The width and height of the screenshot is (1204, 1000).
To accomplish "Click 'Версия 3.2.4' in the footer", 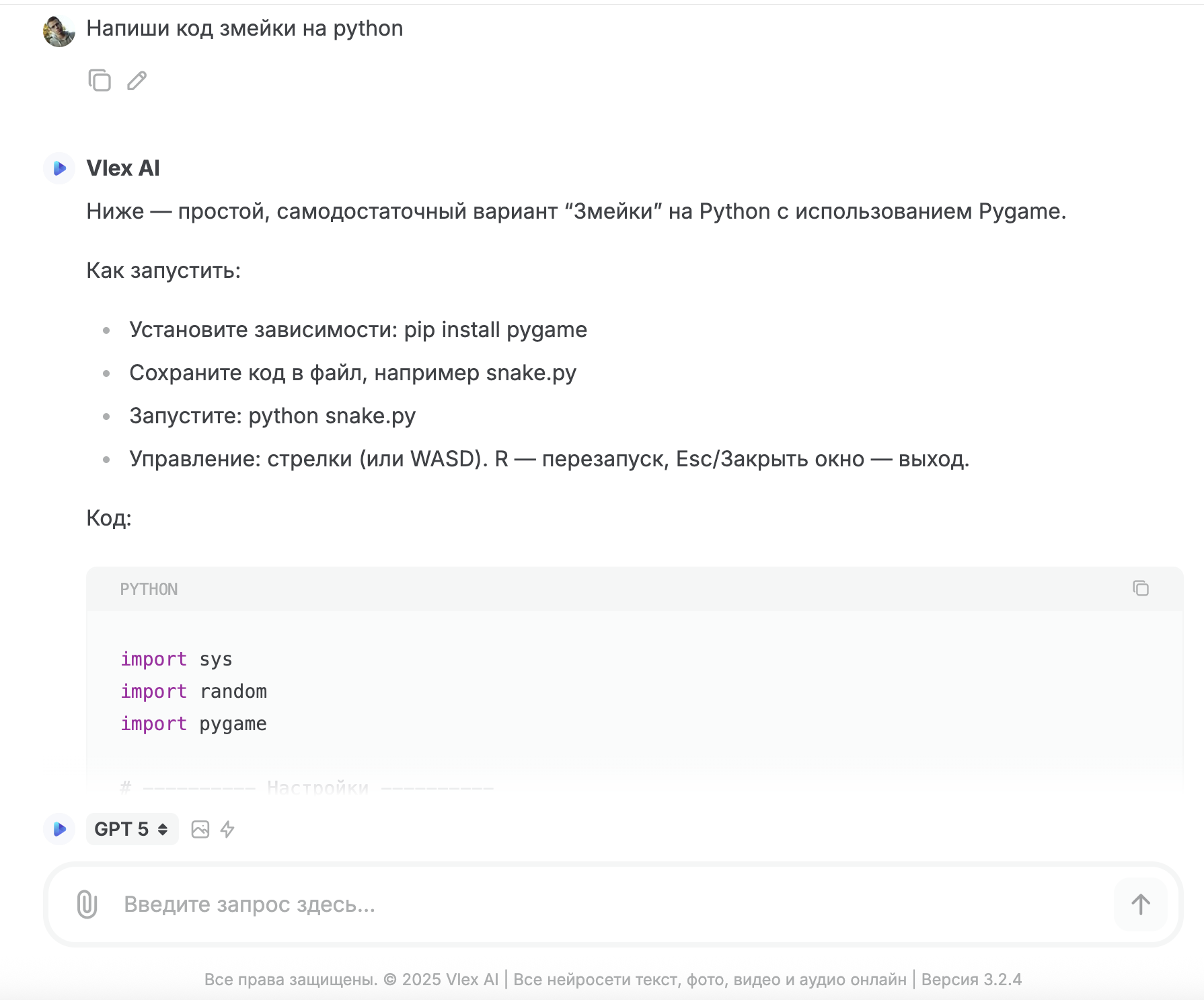I will (x=971, y=980).
